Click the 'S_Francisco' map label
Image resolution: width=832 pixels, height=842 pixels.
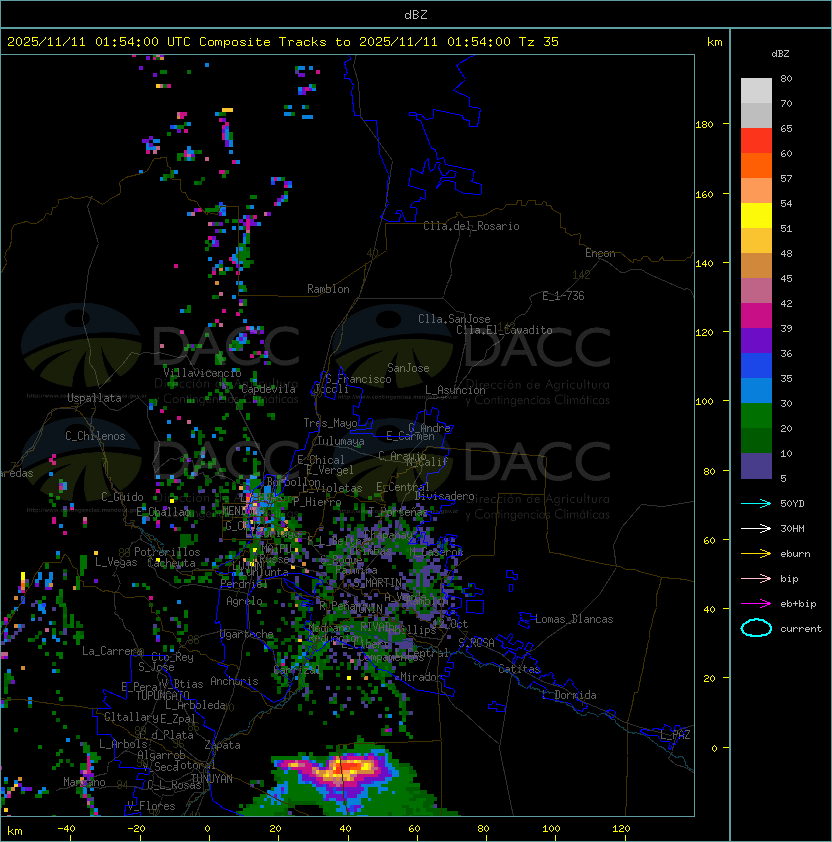(x=358, y=379)
